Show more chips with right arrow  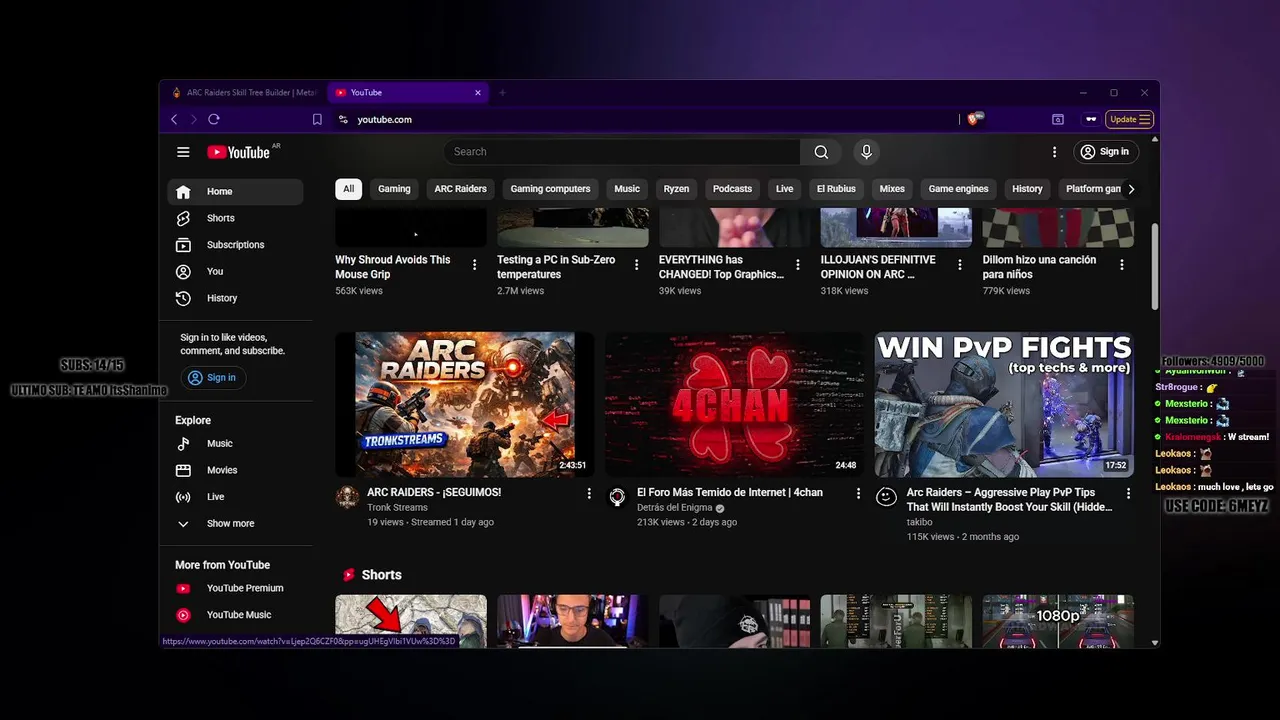[1131, 189]
